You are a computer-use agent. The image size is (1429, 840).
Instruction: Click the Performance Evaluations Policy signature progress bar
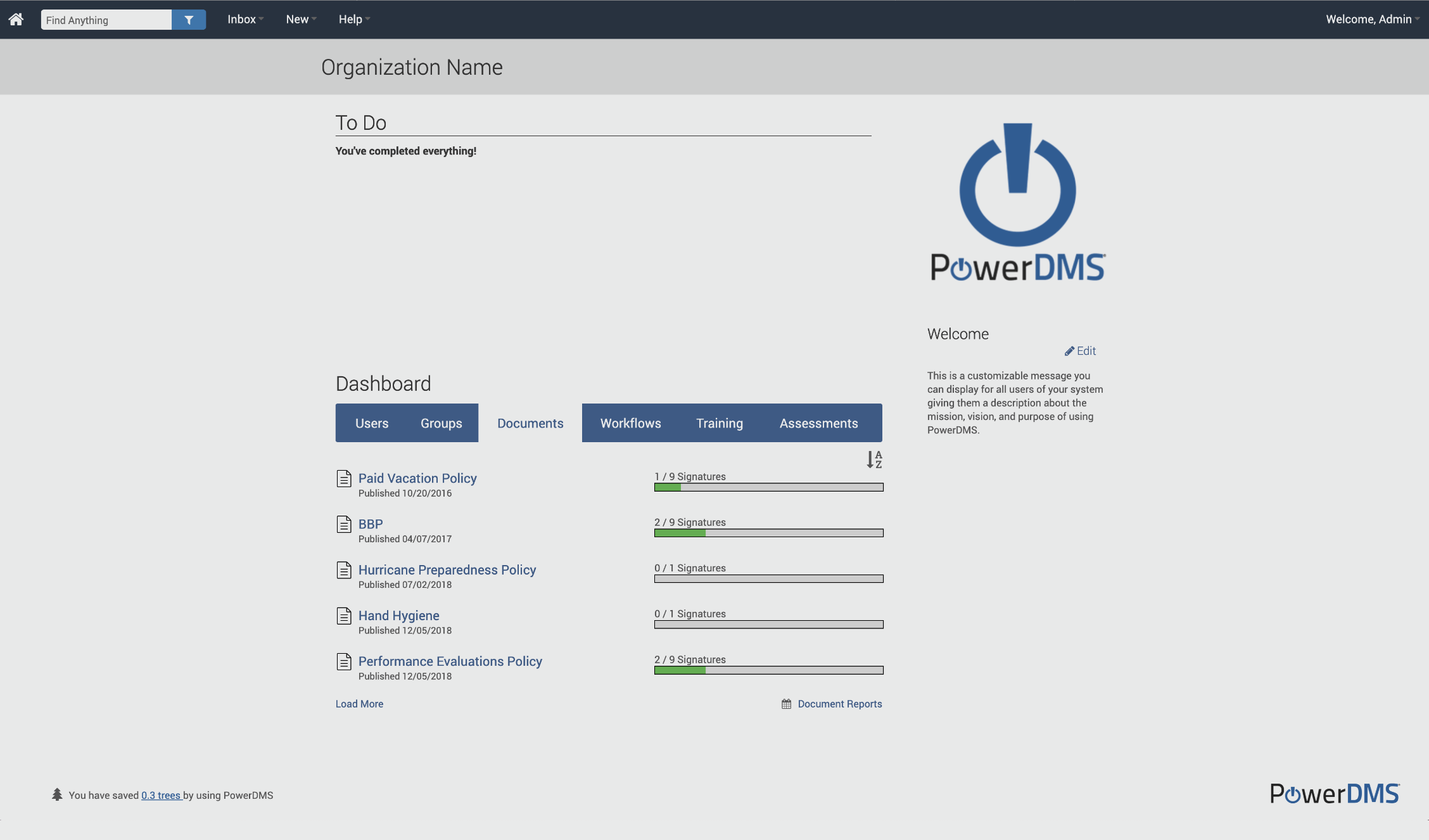pyautogui.click(x=768, y=670)
